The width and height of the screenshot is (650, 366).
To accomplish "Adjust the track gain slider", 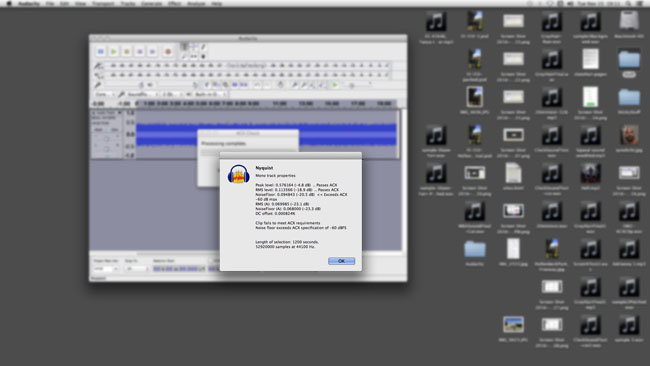I will (107, 139).
